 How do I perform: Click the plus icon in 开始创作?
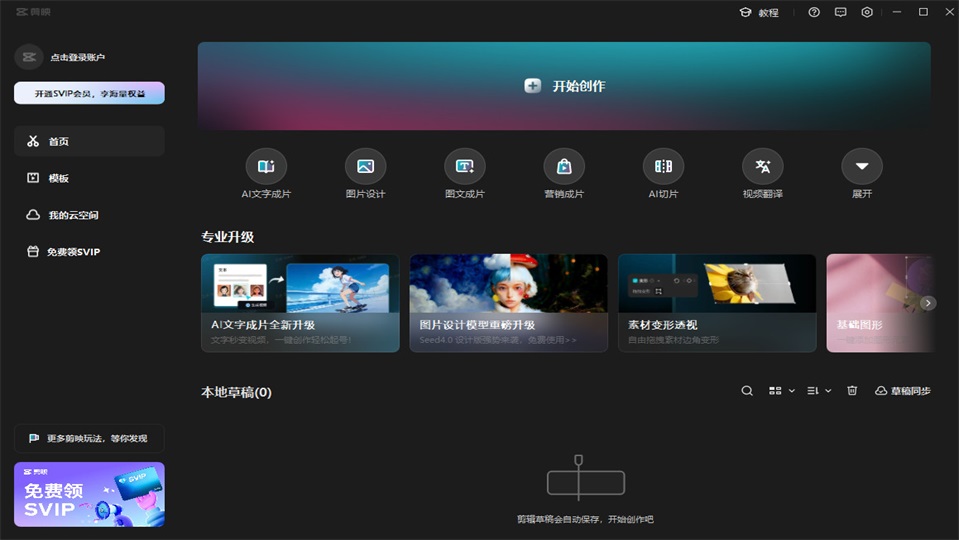(532, 86)
